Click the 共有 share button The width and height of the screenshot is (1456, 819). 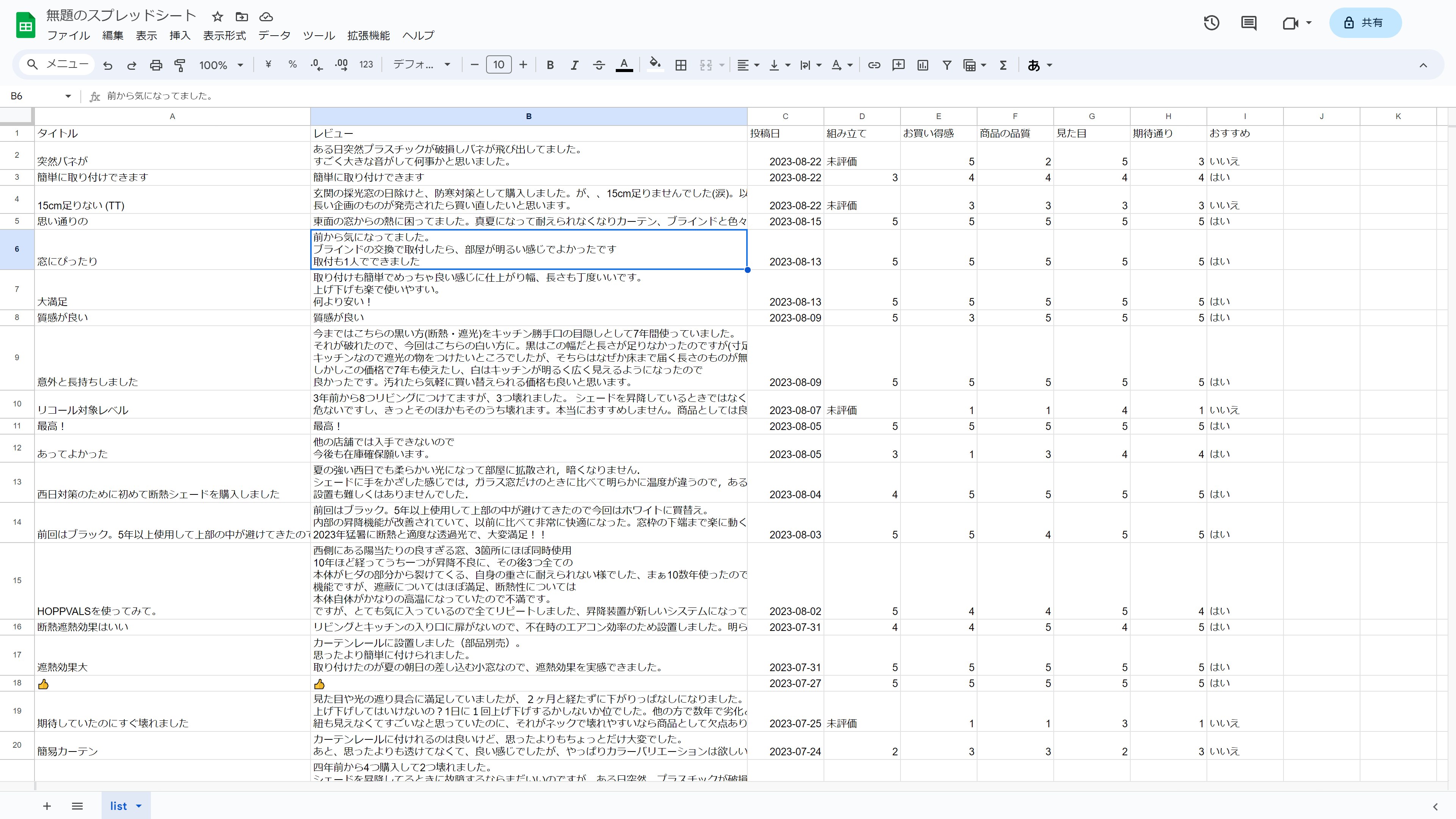click(1365, 23)
